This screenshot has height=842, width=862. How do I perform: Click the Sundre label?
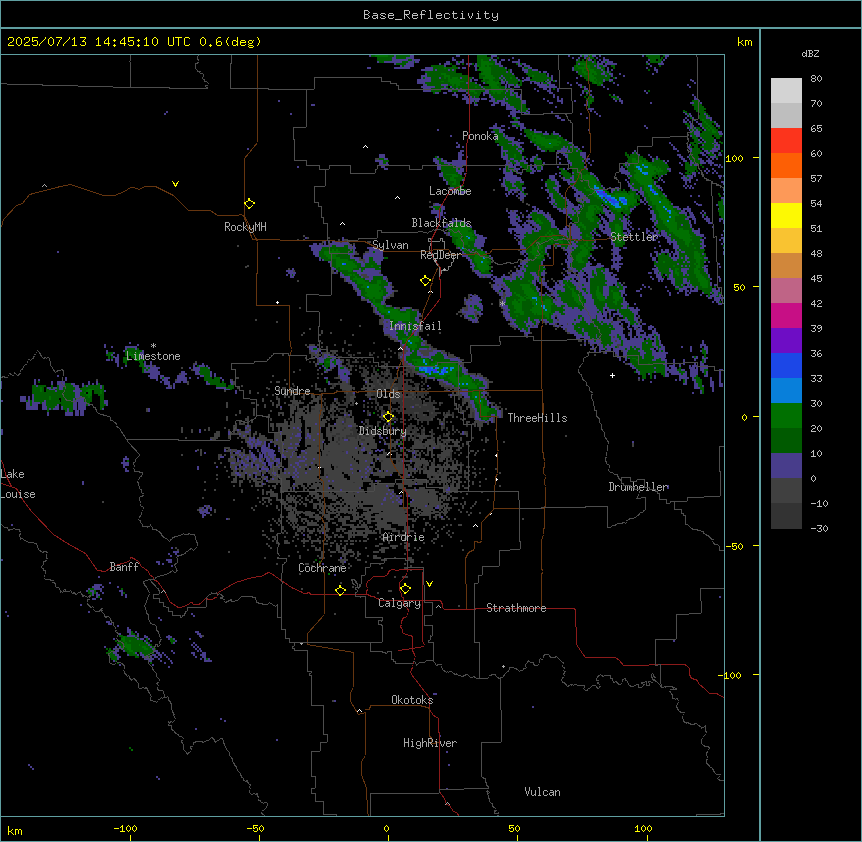(292, 391)
